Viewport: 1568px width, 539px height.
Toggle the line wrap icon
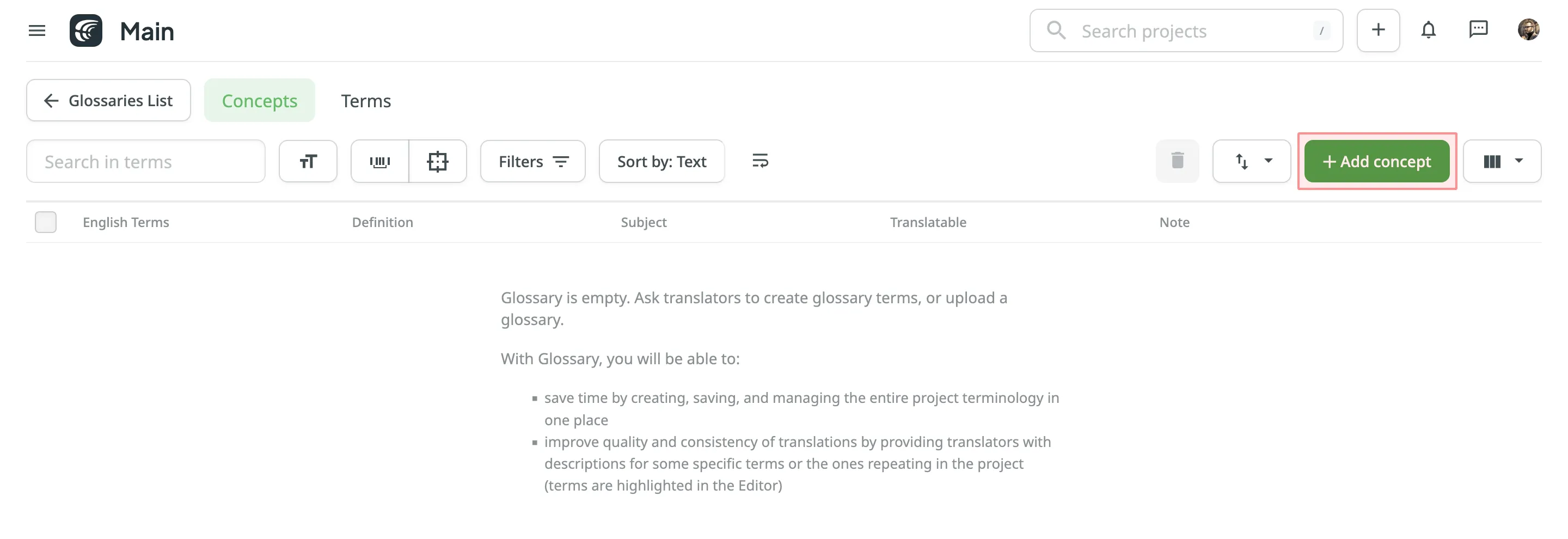[x=760, y=161]
